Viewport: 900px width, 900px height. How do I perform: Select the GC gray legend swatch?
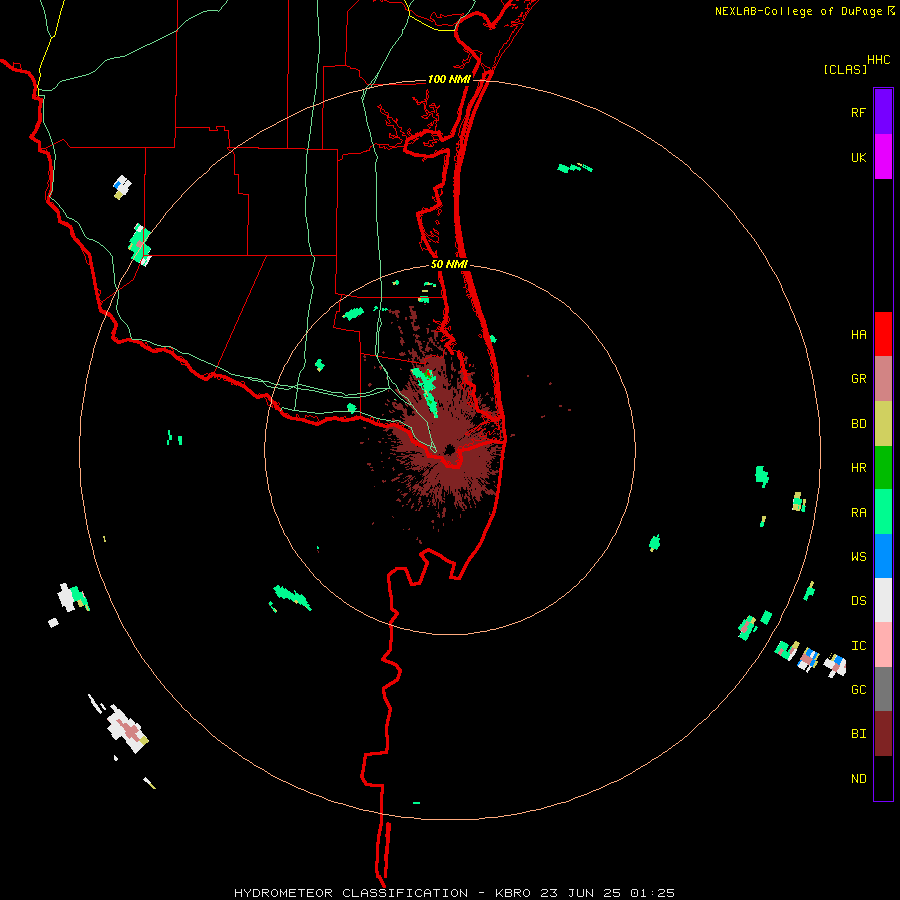click(x=883, y=689)
